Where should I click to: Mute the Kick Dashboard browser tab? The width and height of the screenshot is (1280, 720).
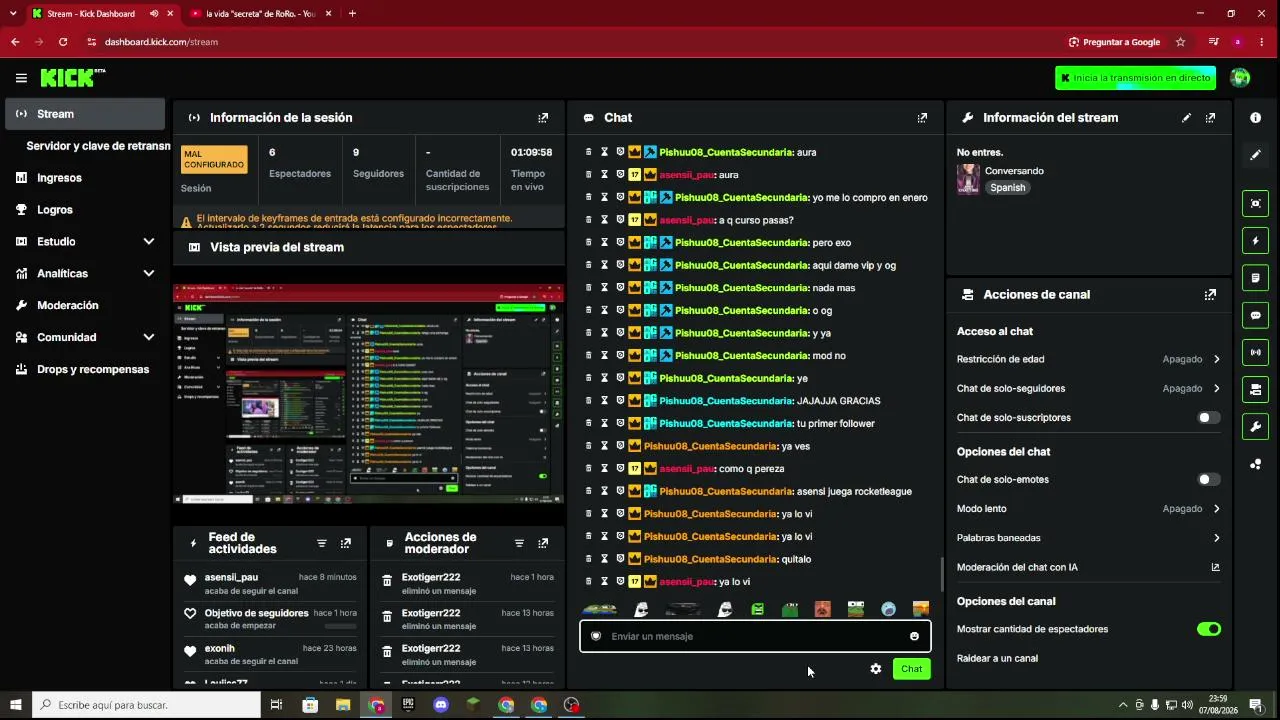click(x=154, y=14)
